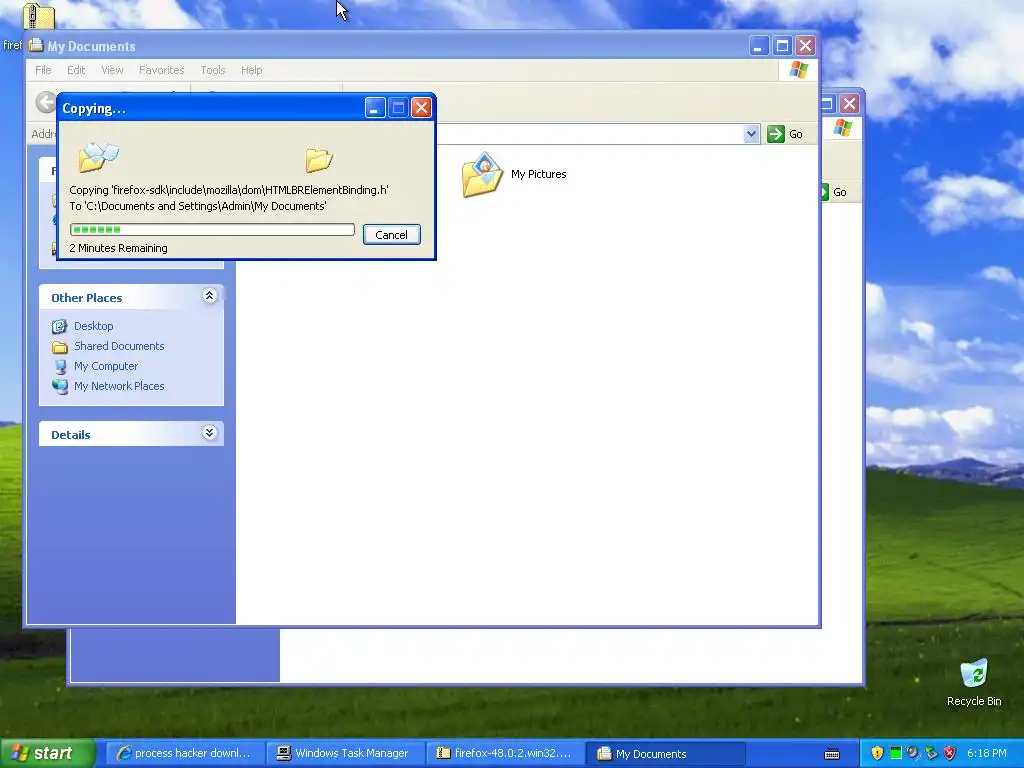Minimize the Copying dialog

tap(375, 108)
